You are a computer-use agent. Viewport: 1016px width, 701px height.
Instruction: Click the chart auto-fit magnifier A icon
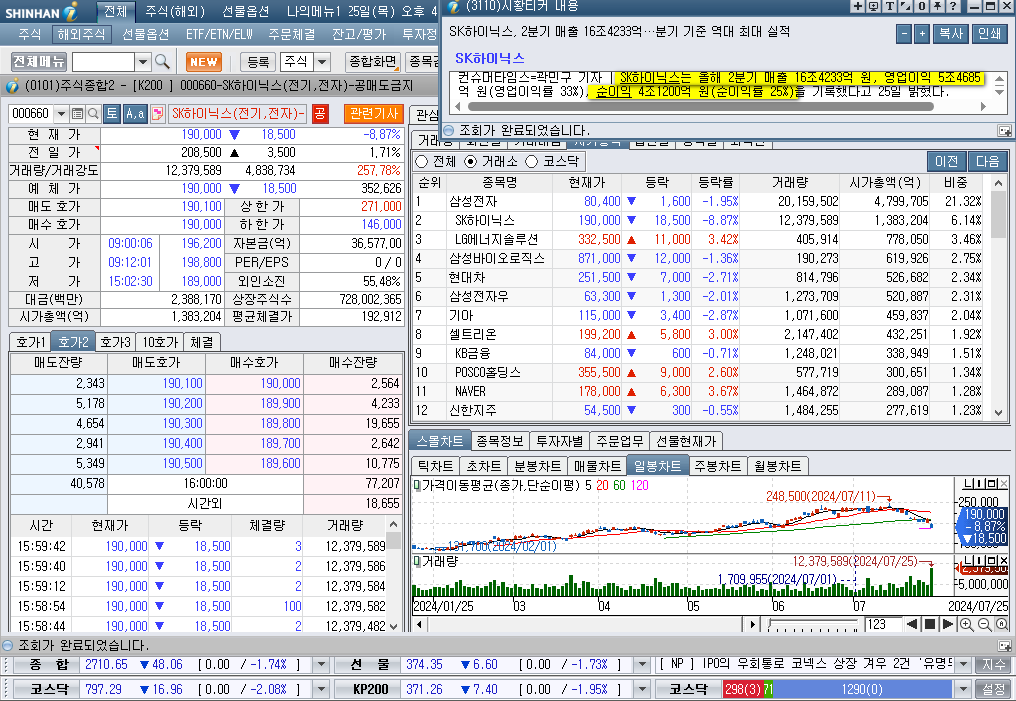[x=1002, y=625]
